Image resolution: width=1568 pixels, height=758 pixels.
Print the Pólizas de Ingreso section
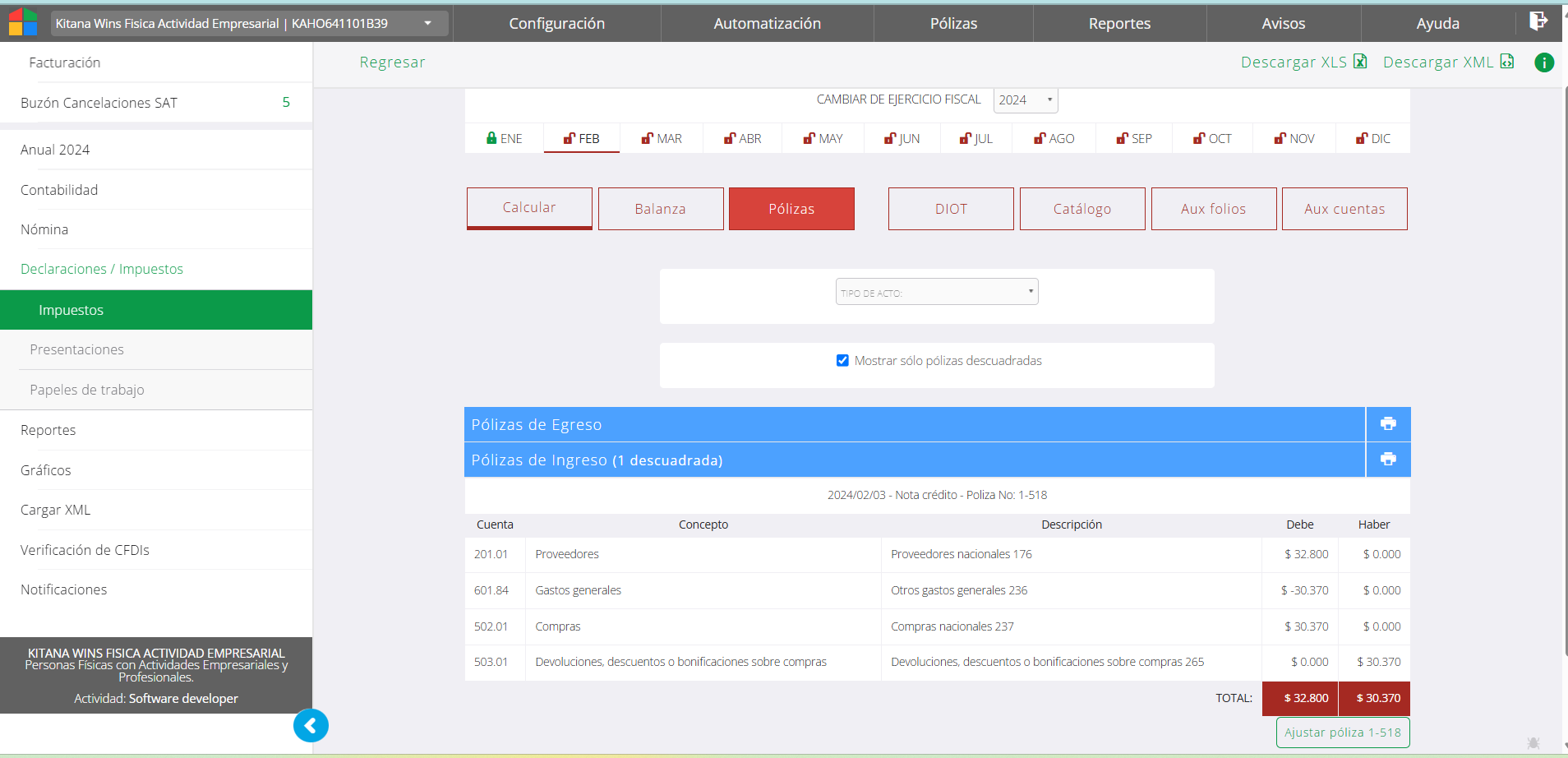(1388, 460)
